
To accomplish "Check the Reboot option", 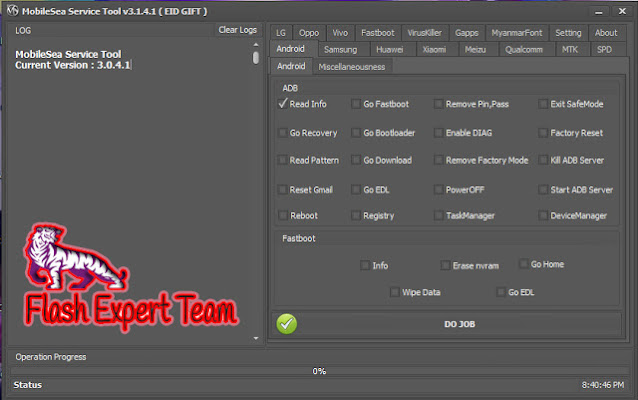I will (x=282, y=215).
